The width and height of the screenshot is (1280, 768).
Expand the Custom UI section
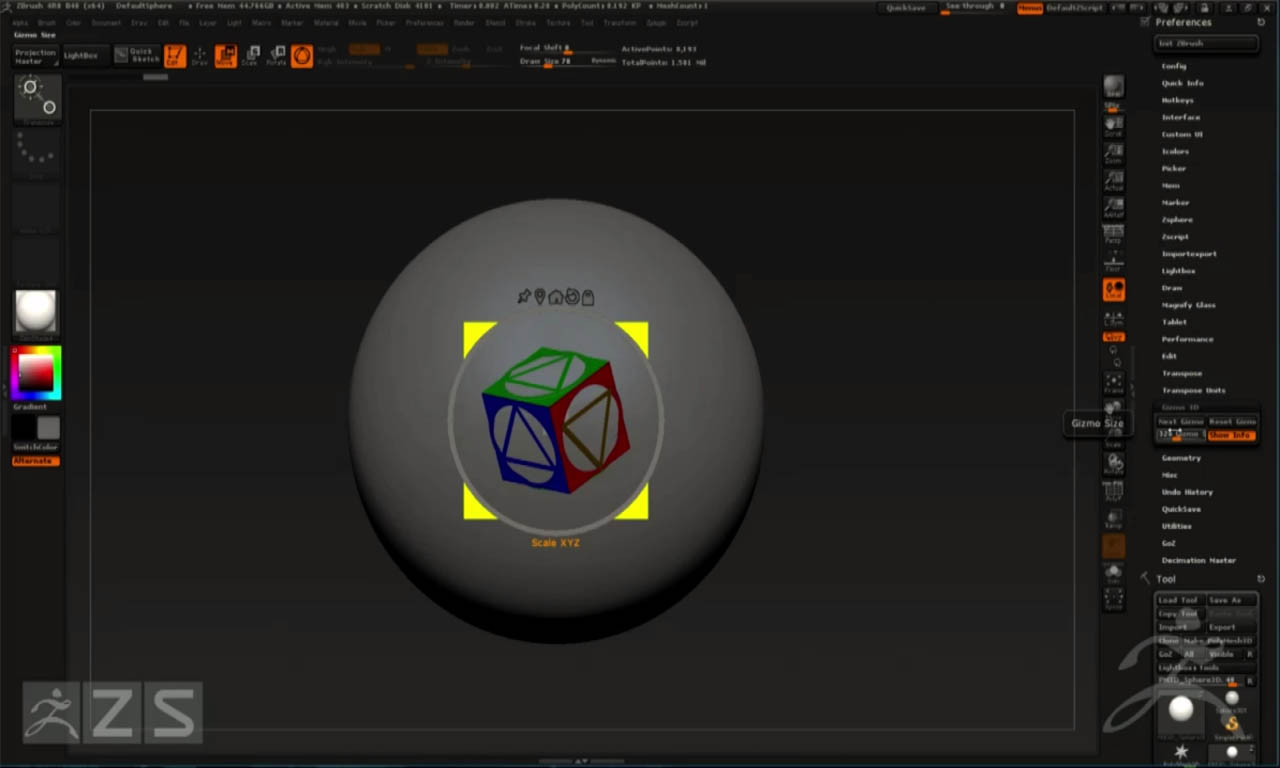click(1182, 134)
